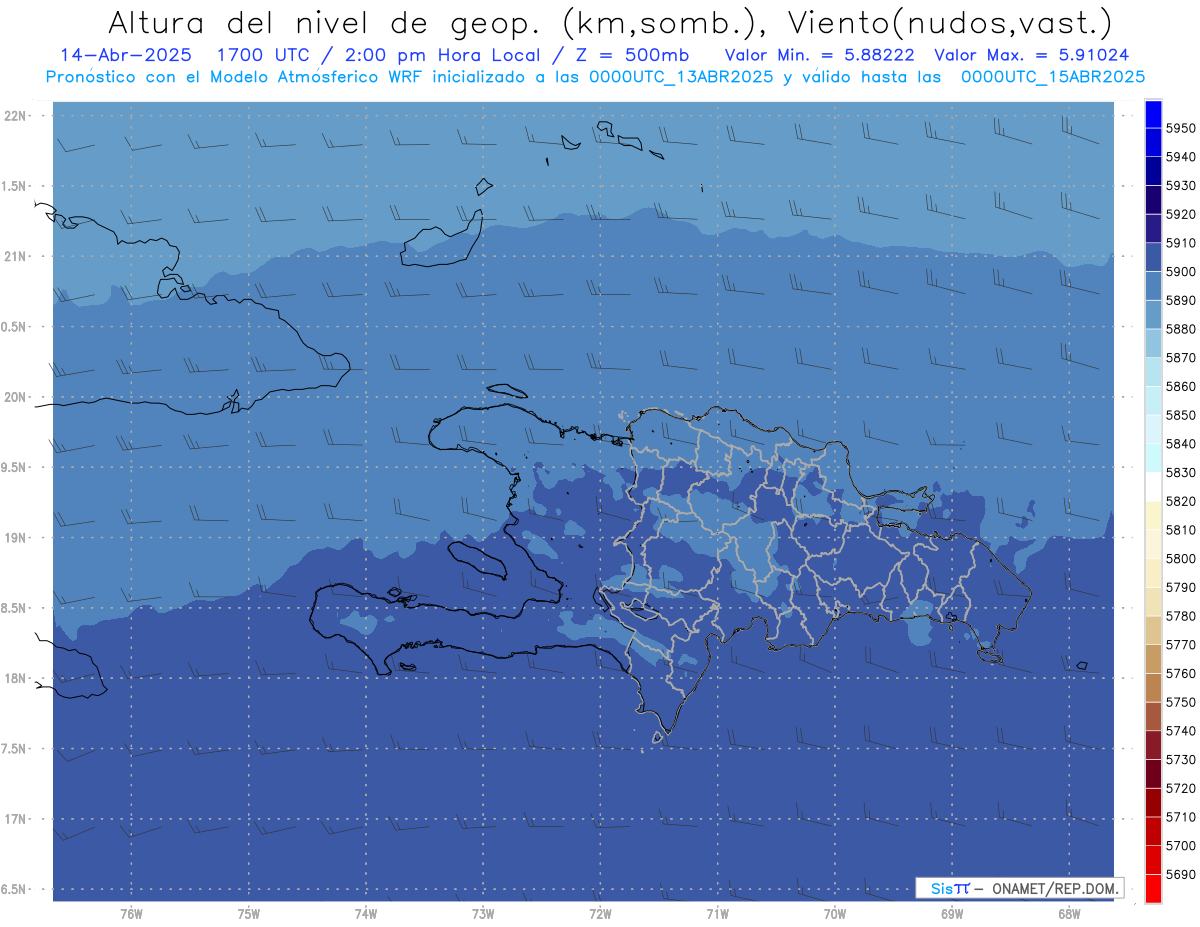Click the 21N latitude axis label
Viewport: 1200px width, 927px height.
pyautogui.click(x=15, y=257)
